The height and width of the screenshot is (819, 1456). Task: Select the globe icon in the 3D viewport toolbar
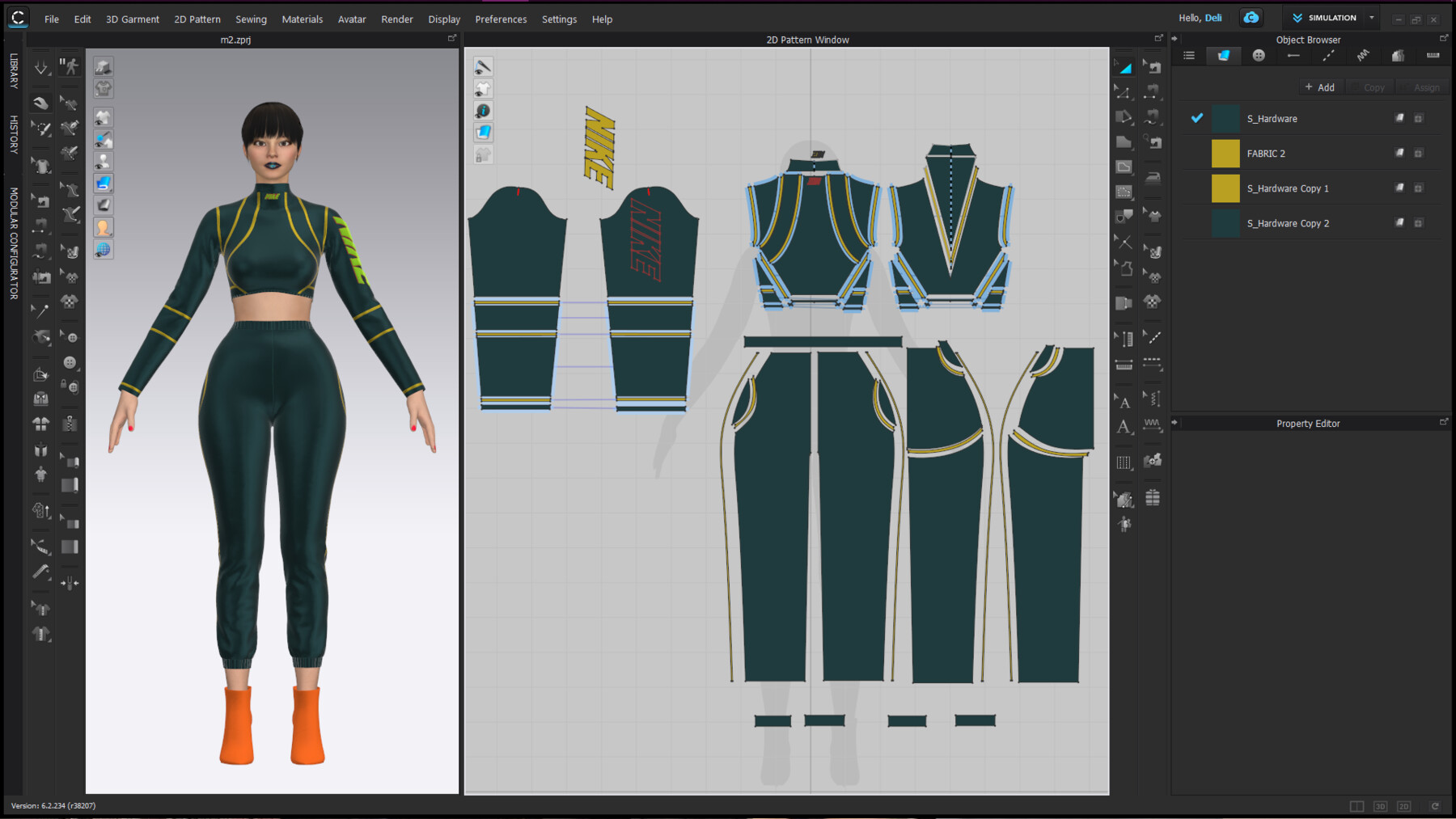103,249
